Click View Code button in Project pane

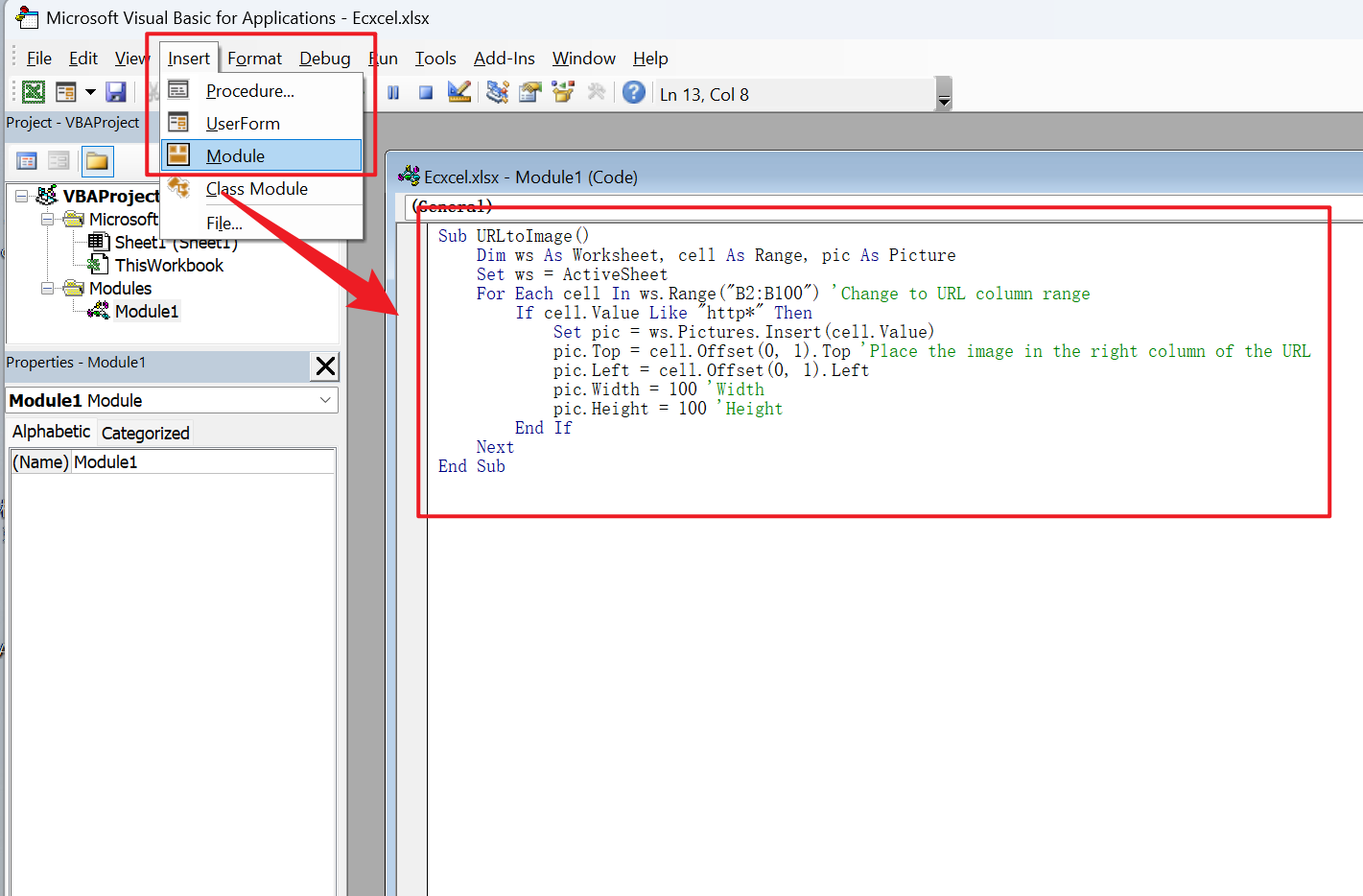coord(27,161)
